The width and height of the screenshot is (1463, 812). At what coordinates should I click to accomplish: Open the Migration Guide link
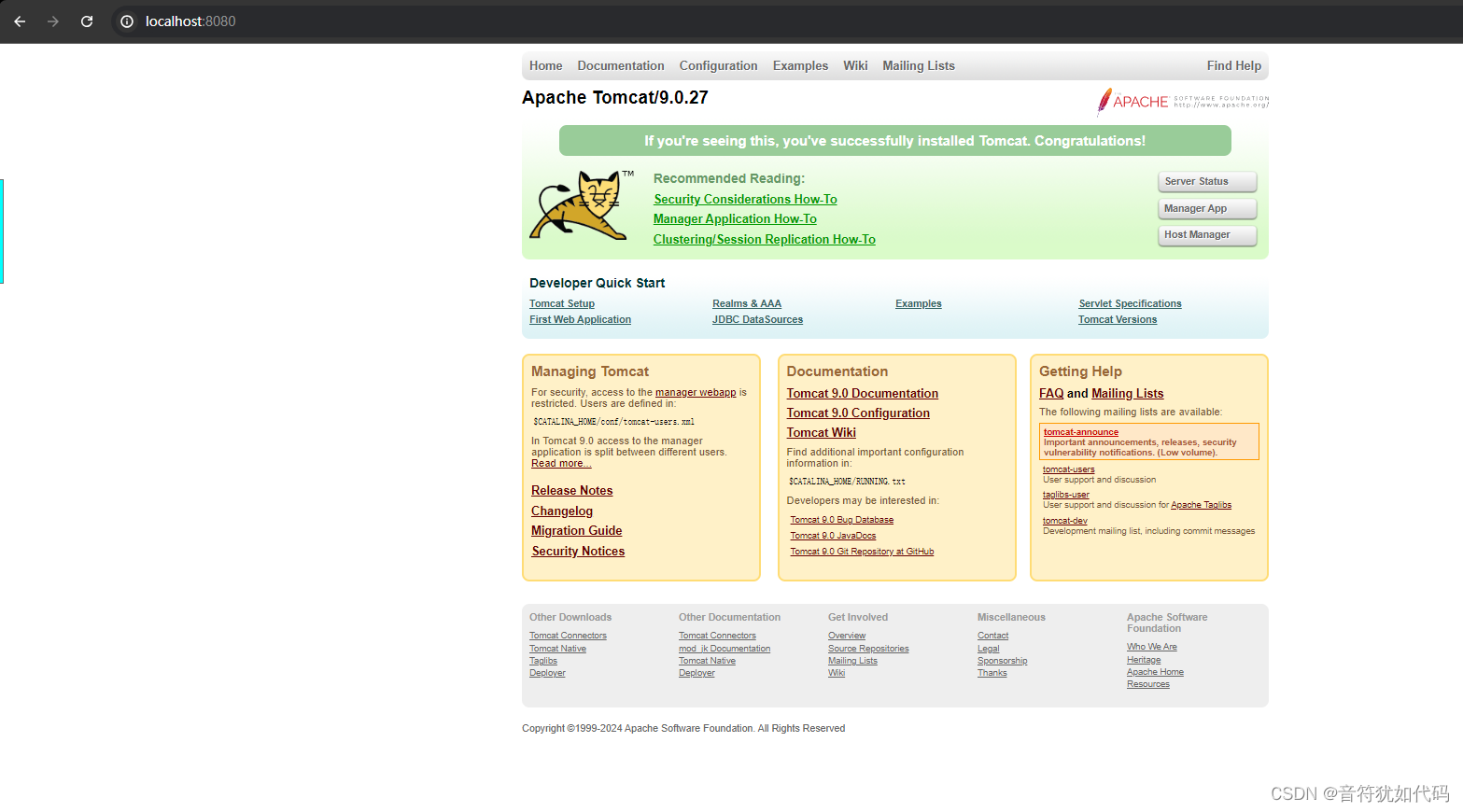(x=577, y=531)
